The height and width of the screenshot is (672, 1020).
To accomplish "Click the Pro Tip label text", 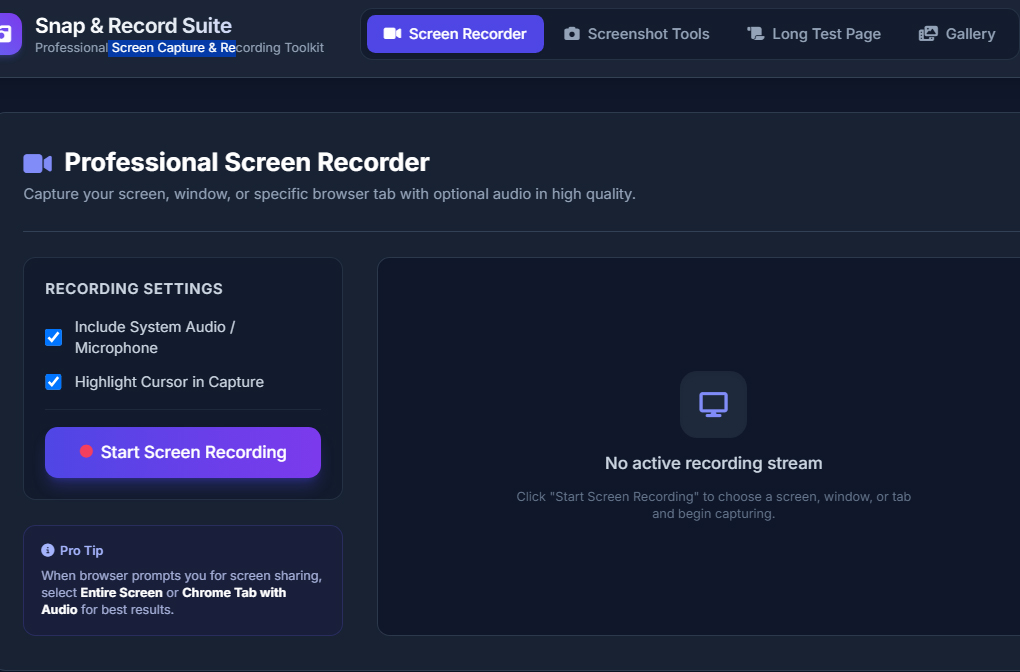I will (81, 550).
